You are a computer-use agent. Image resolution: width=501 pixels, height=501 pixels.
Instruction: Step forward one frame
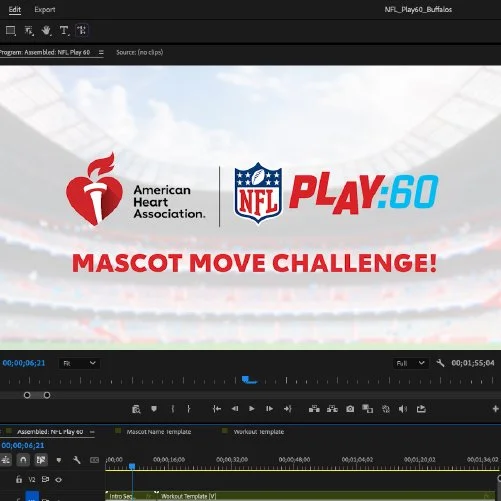[269, 409]
